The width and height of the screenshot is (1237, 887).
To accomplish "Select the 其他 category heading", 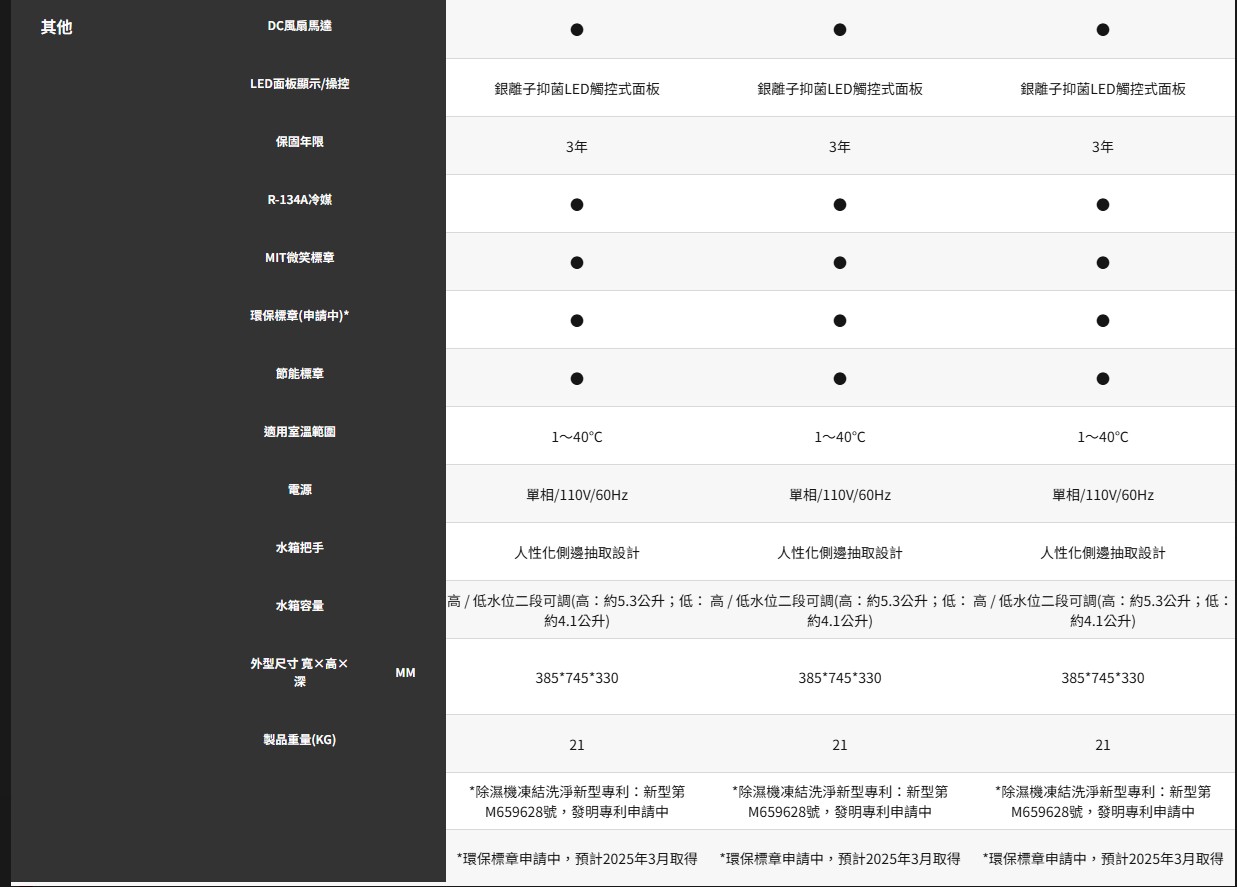I will (x=56, y=27).
